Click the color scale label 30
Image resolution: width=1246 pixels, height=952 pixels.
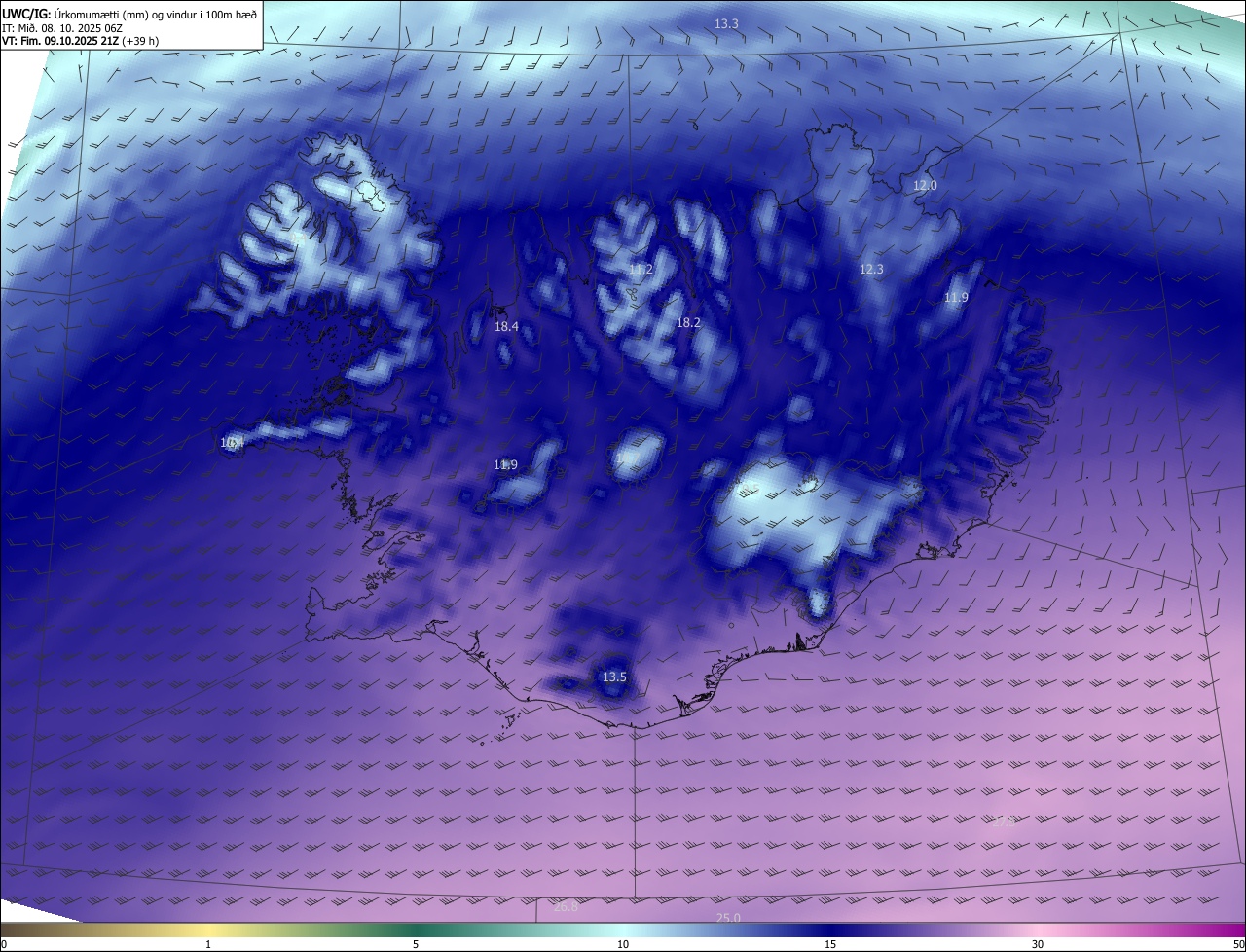[1038, 944]
